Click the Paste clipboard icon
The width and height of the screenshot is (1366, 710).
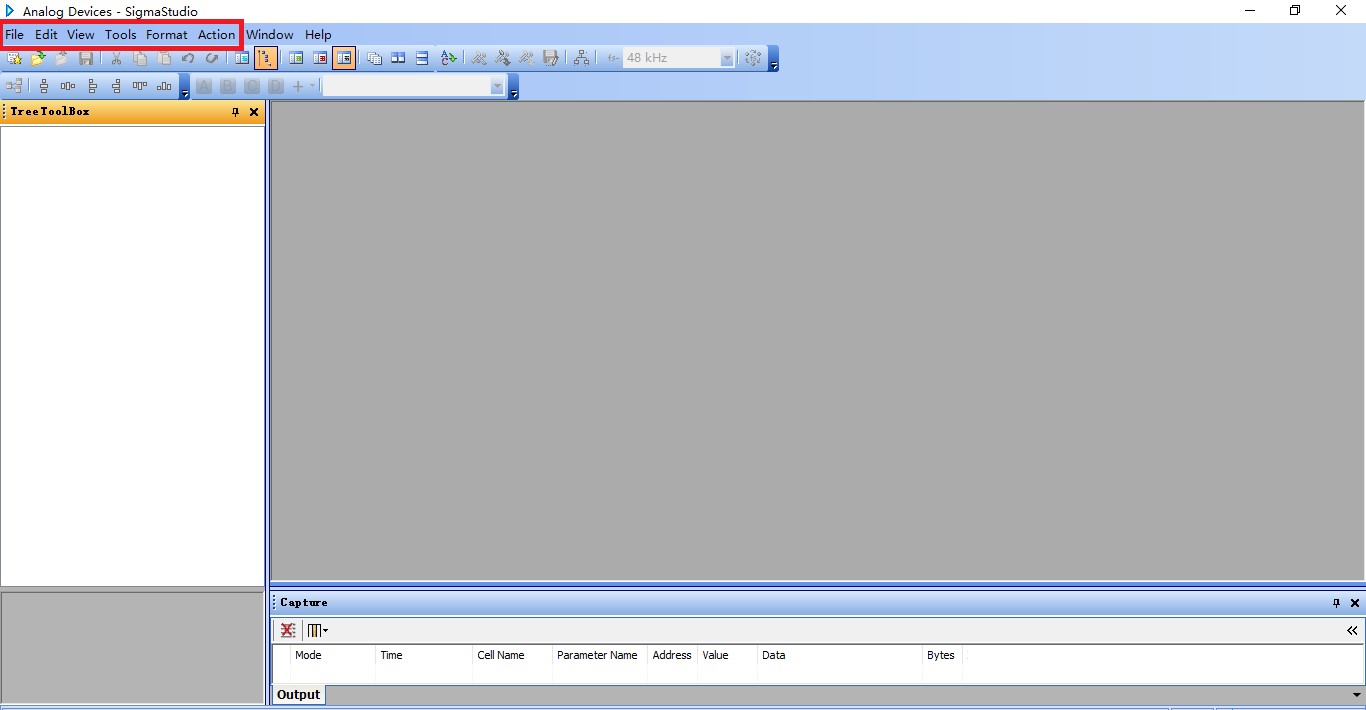[x=164, y=58]
